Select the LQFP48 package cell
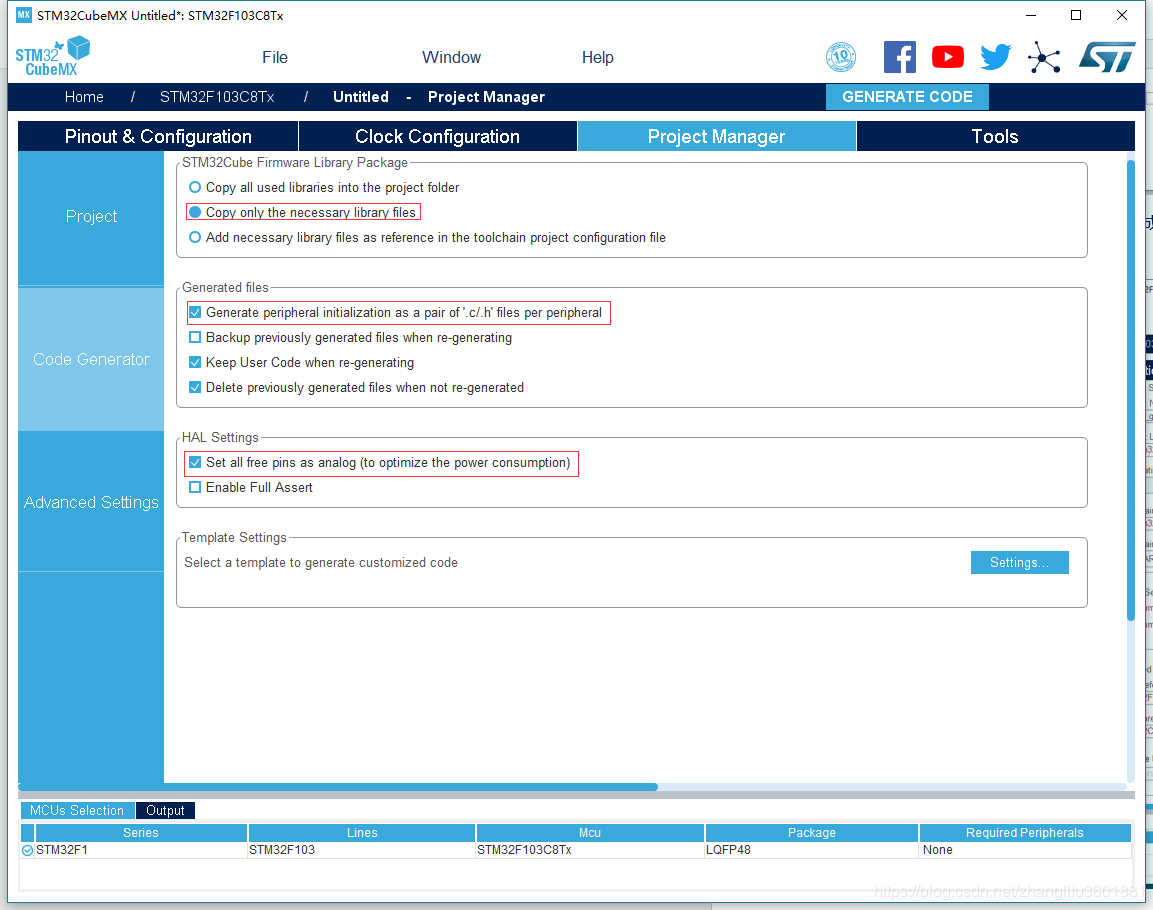 coord(812,850)
